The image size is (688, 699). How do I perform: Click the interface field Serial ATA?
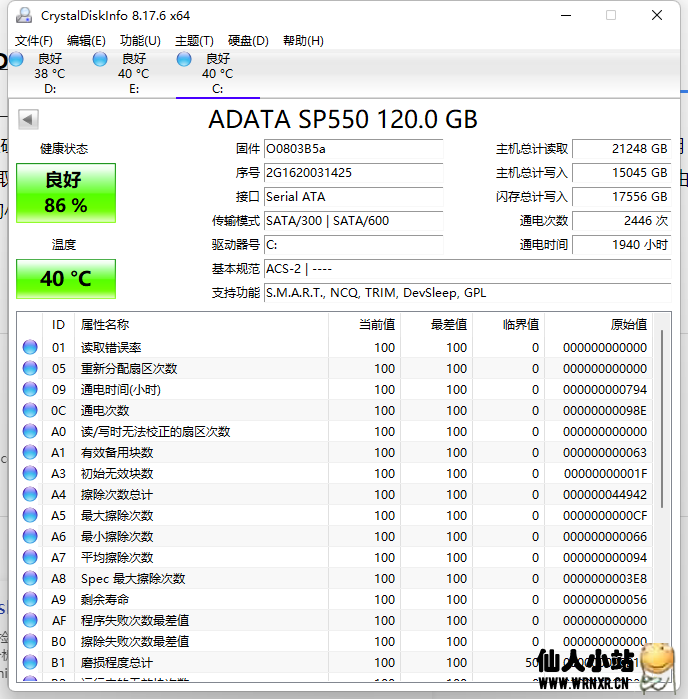pos(354,197)
